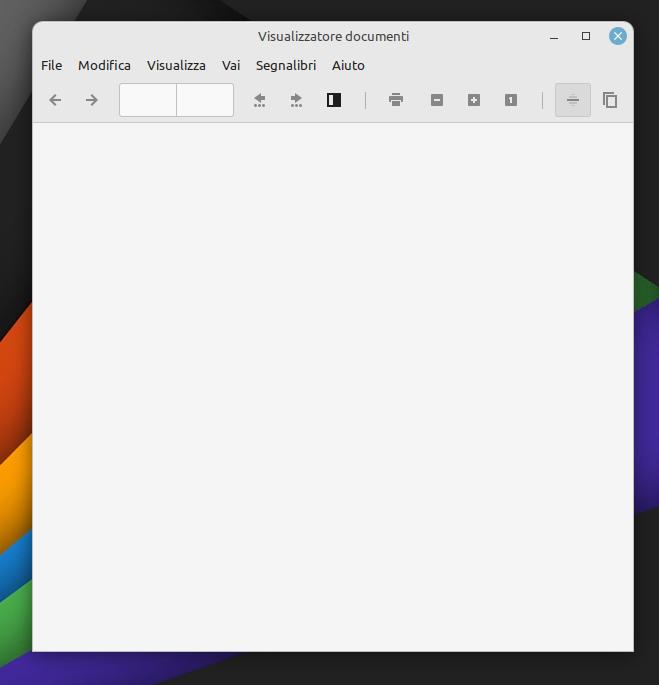The width and height of the screenshot is (659, 685).
Task: Toggle continuous scrolling mode button
Action: pyautogui.click(x=573, y=100)
